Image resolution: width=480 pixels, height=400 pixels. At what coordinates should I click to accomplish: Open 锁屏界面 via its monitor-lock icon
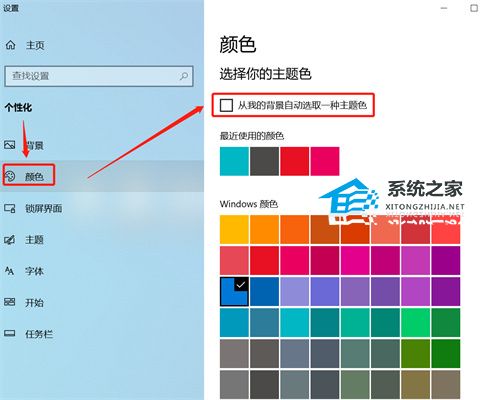(9, 209)
